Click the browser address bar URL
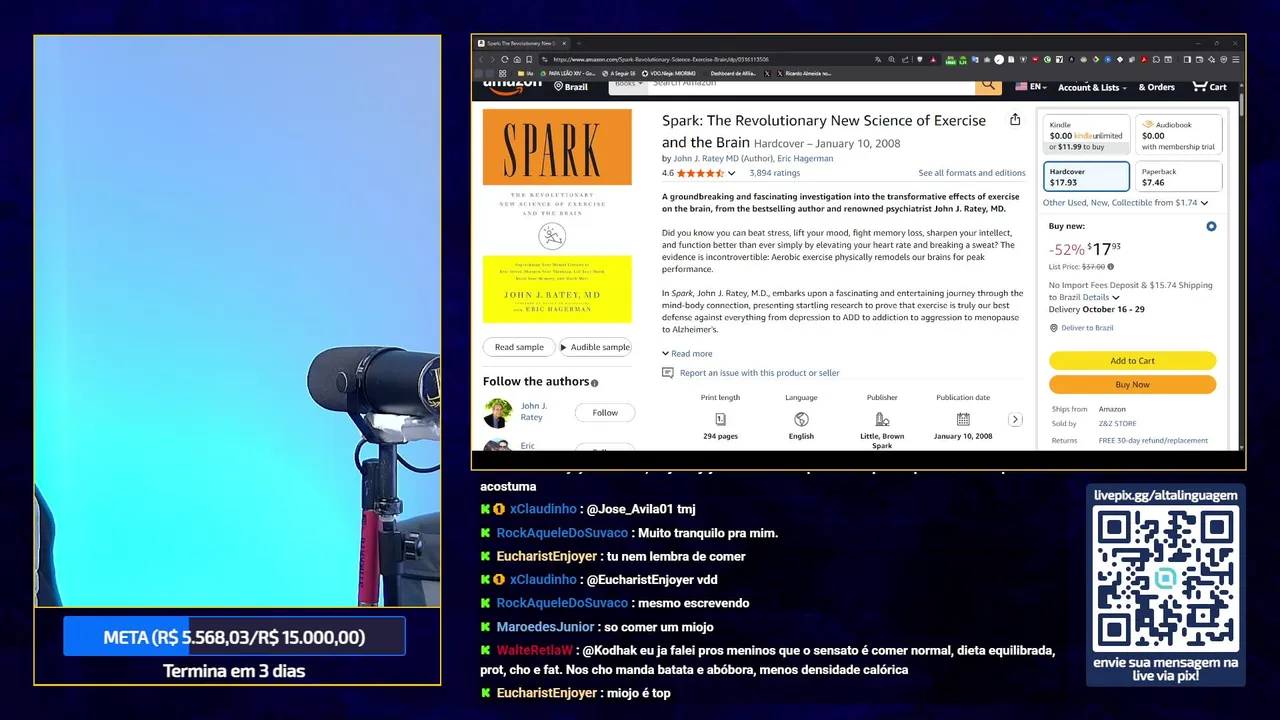The image size is (1280, 720). tap(661, 59)
